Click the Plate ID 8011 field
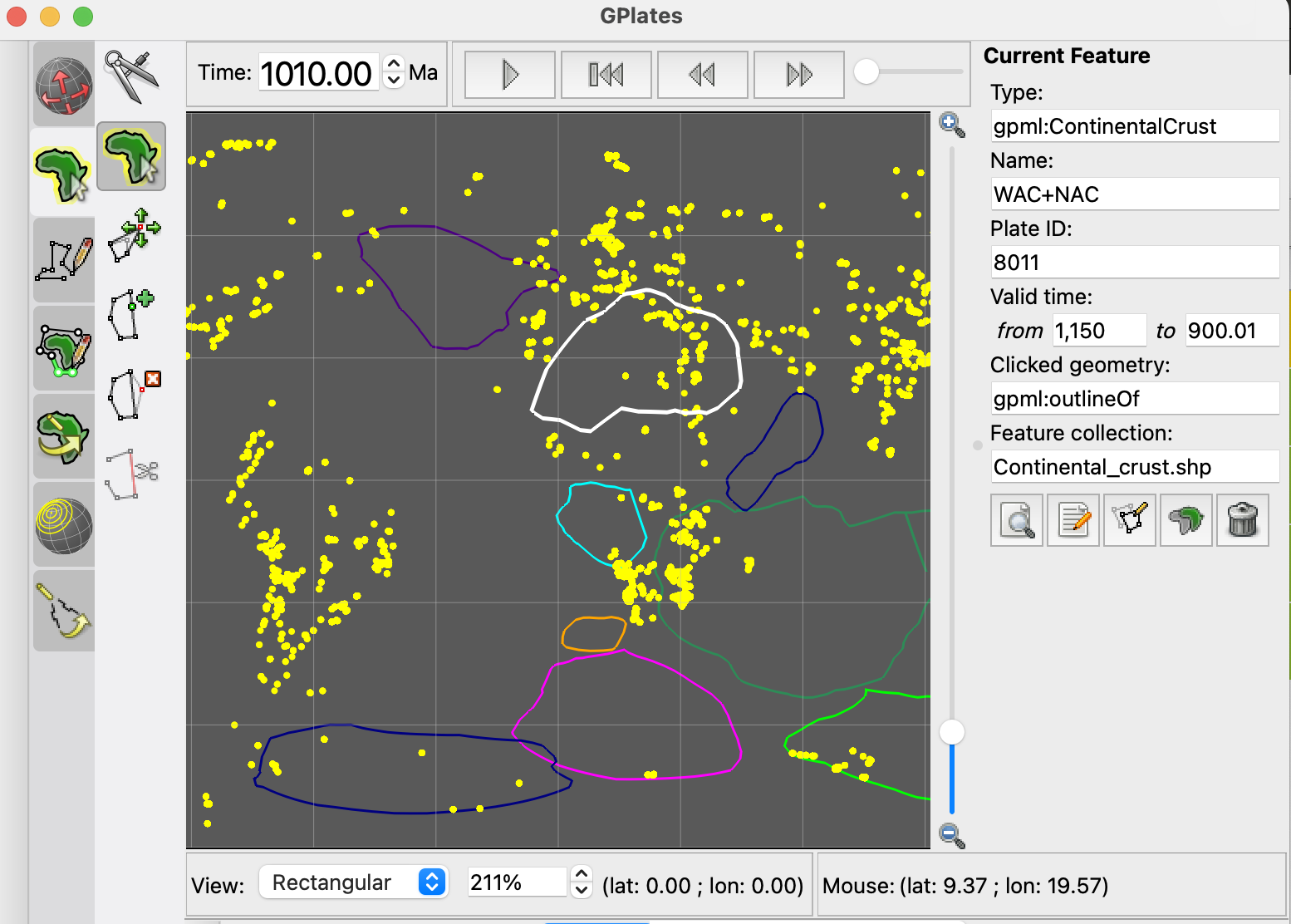The width and height of the screenshot is (1291, 924). tap(1135, 263)
